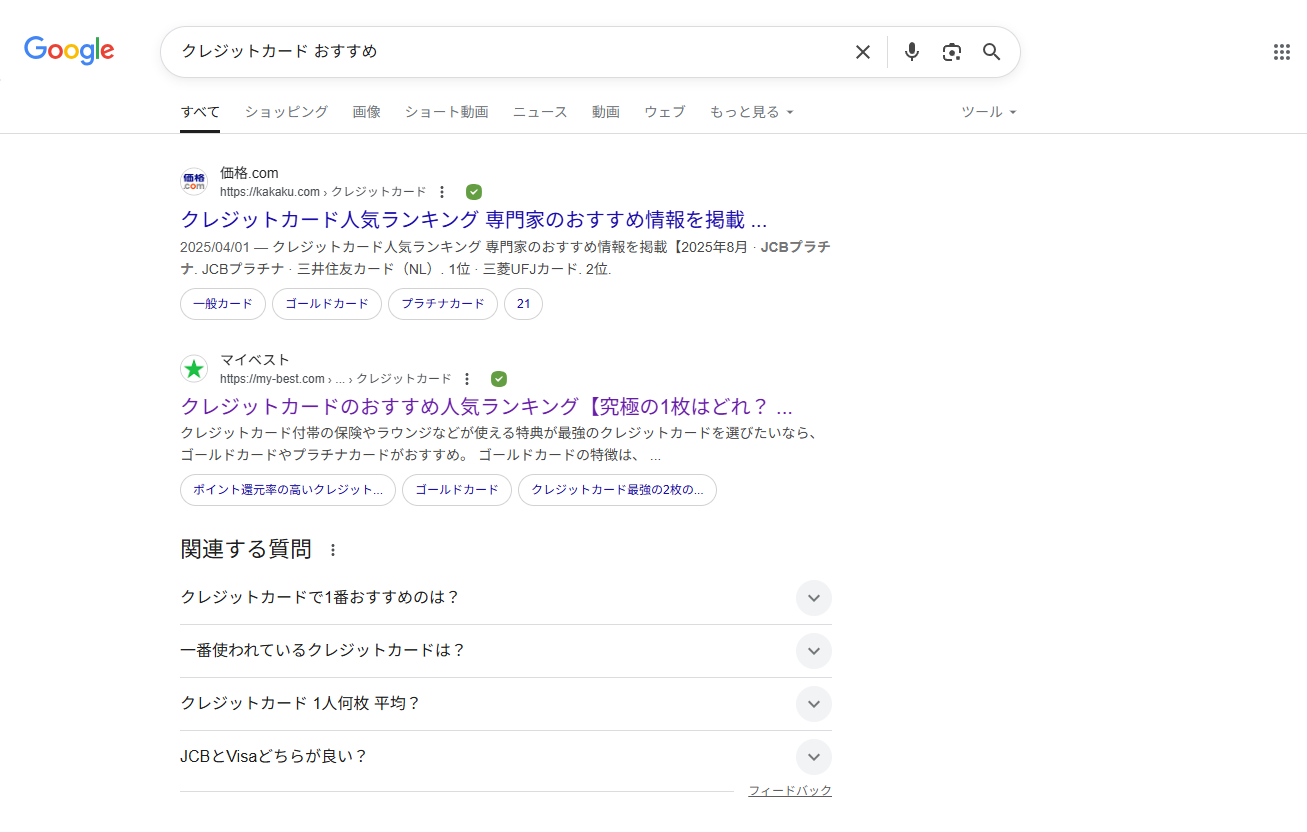Click the 価格.com site name

(x=249, y=173)
